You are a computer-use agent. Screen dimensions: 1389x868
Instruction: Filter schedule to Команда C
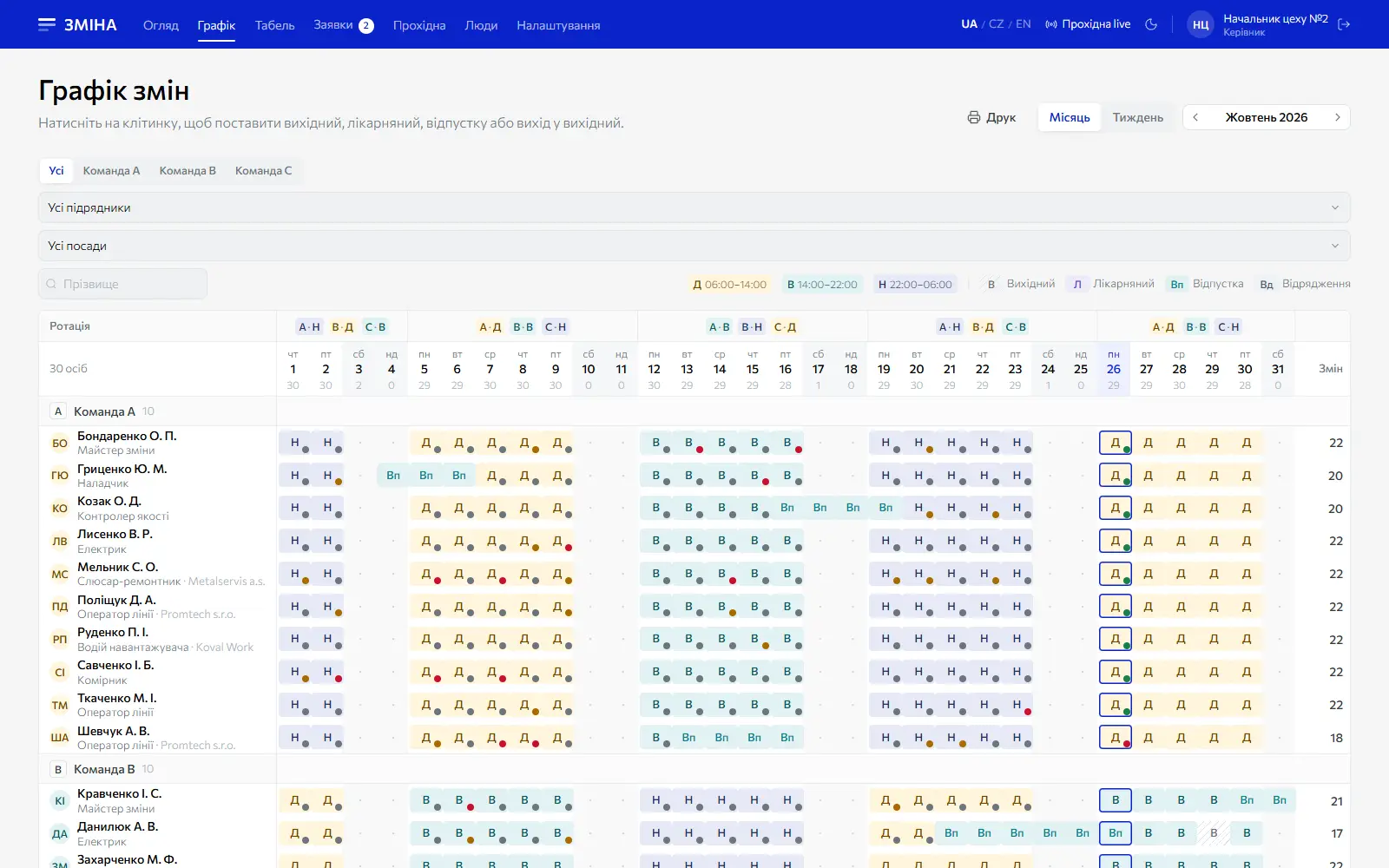[x=263, y=171]
